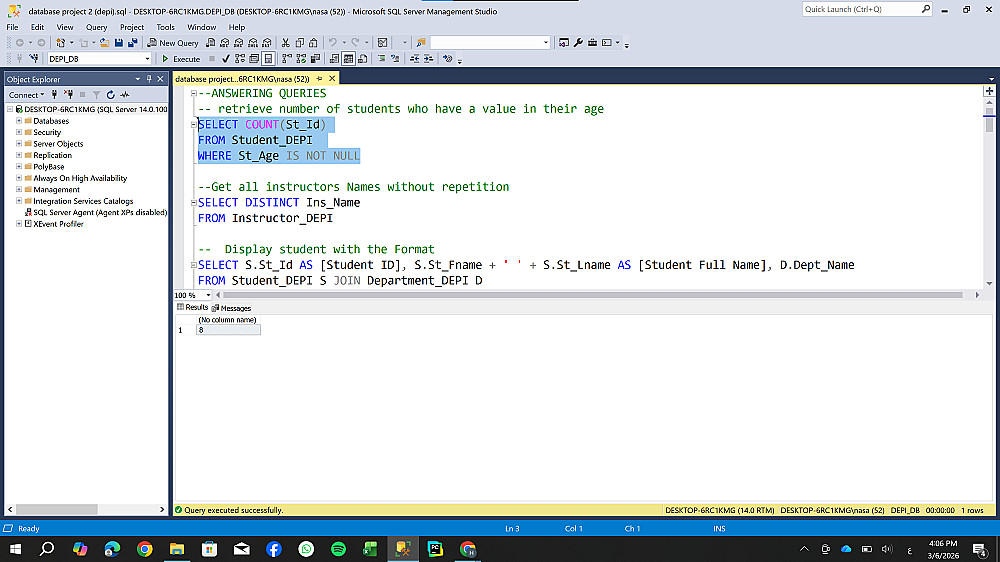Click the wrench Properties icon
The height and width of the screenshot is (562, 1000).
coord(578,43)
